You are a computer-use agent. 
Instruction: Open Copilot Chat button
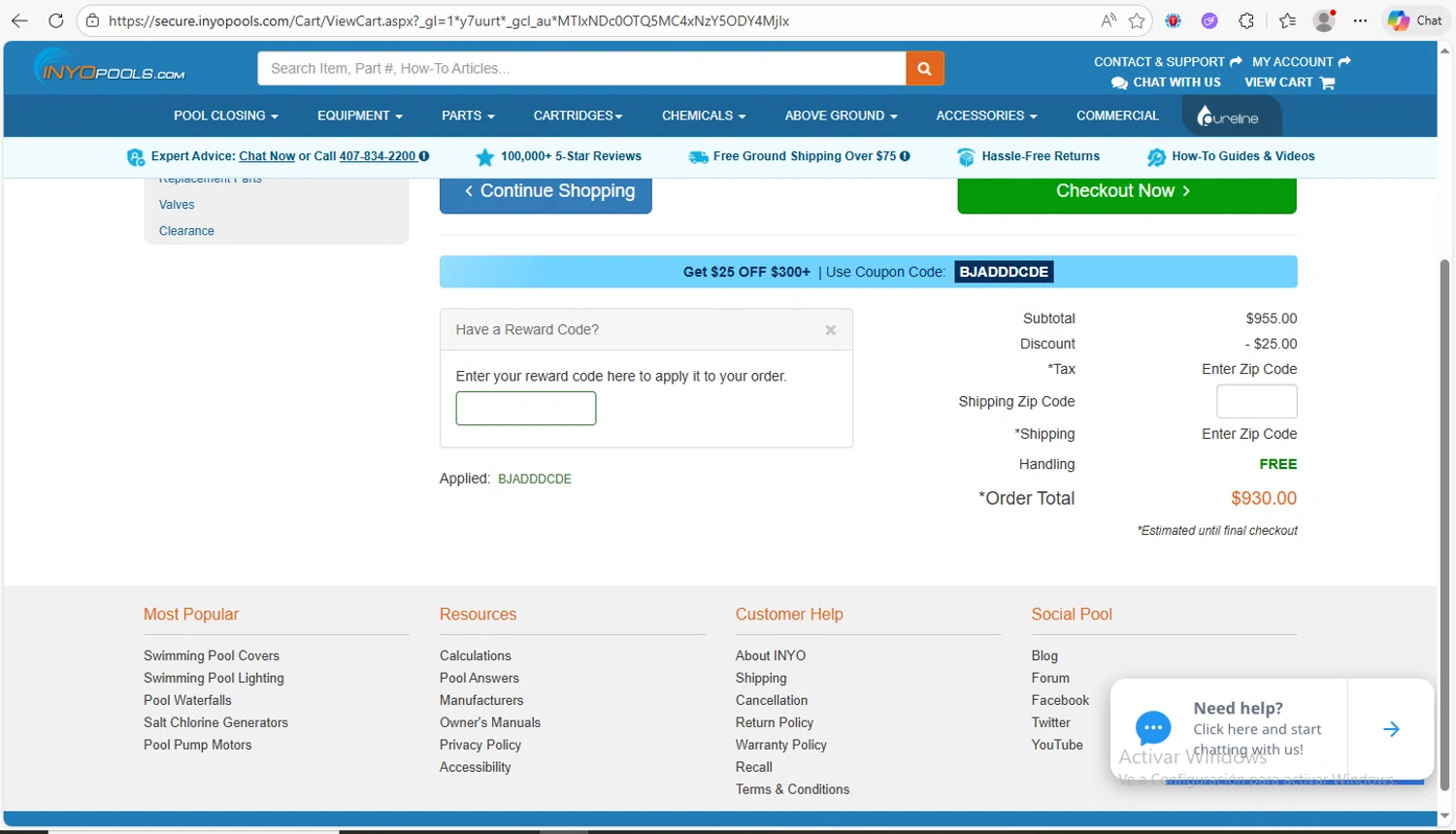coord(1414,20)
